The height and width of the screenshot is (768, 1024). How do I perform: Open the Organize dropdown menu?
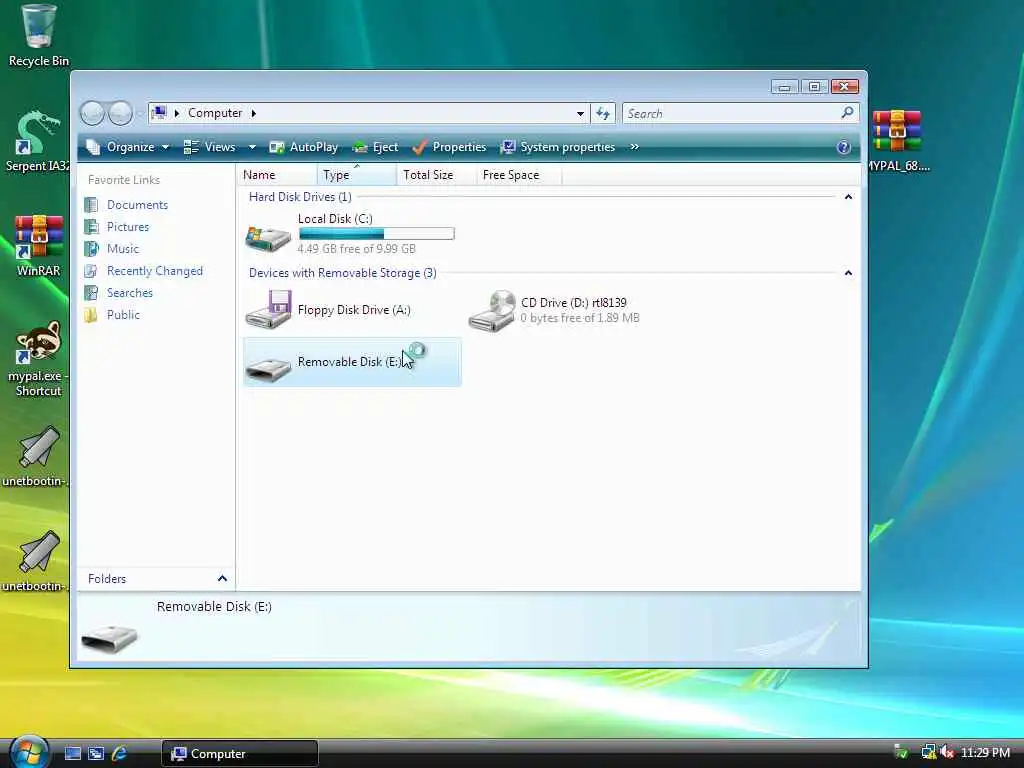(129, 147)
